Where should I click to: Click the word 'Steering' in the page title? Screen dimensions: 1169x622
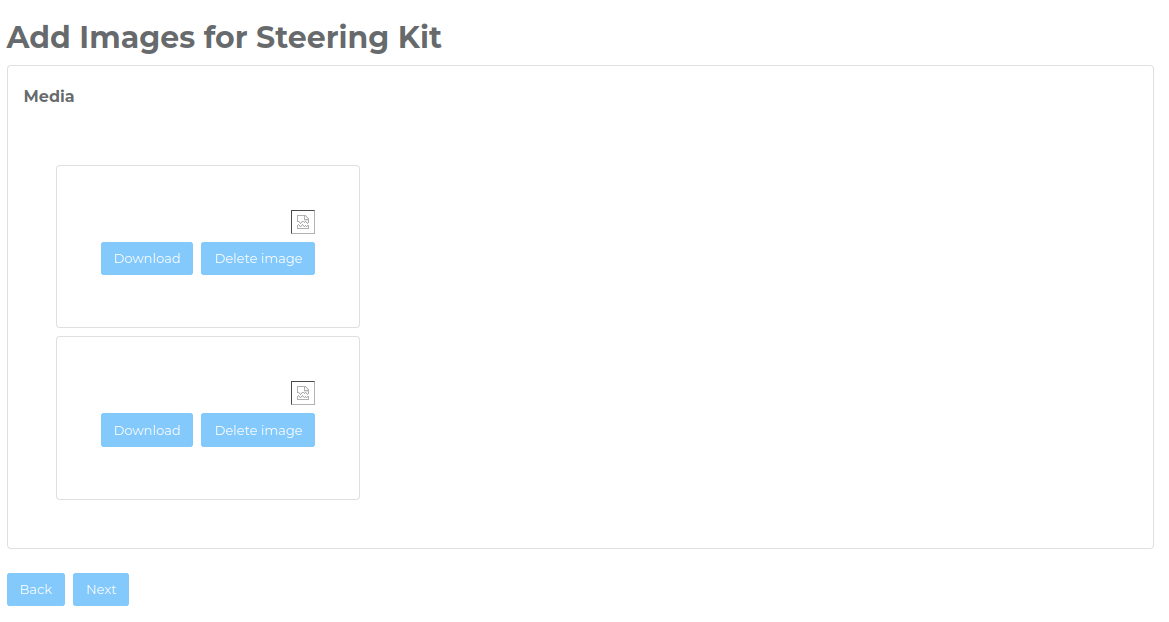point(321,38)
